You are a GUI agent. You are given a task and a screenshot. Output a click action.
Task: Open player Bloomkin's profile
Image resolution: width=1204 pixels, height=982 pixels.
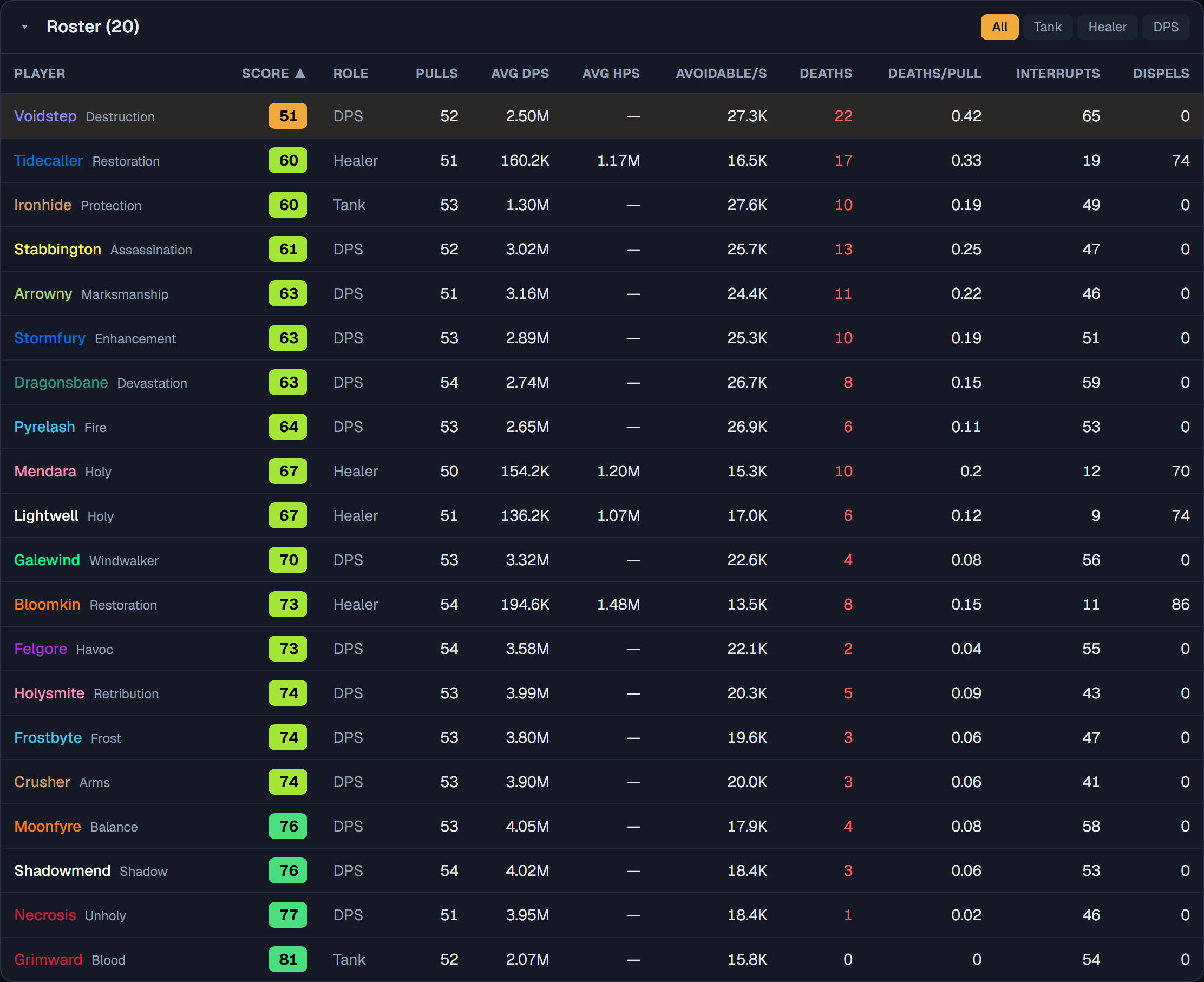pyautogui.click(x=47, y=605)
